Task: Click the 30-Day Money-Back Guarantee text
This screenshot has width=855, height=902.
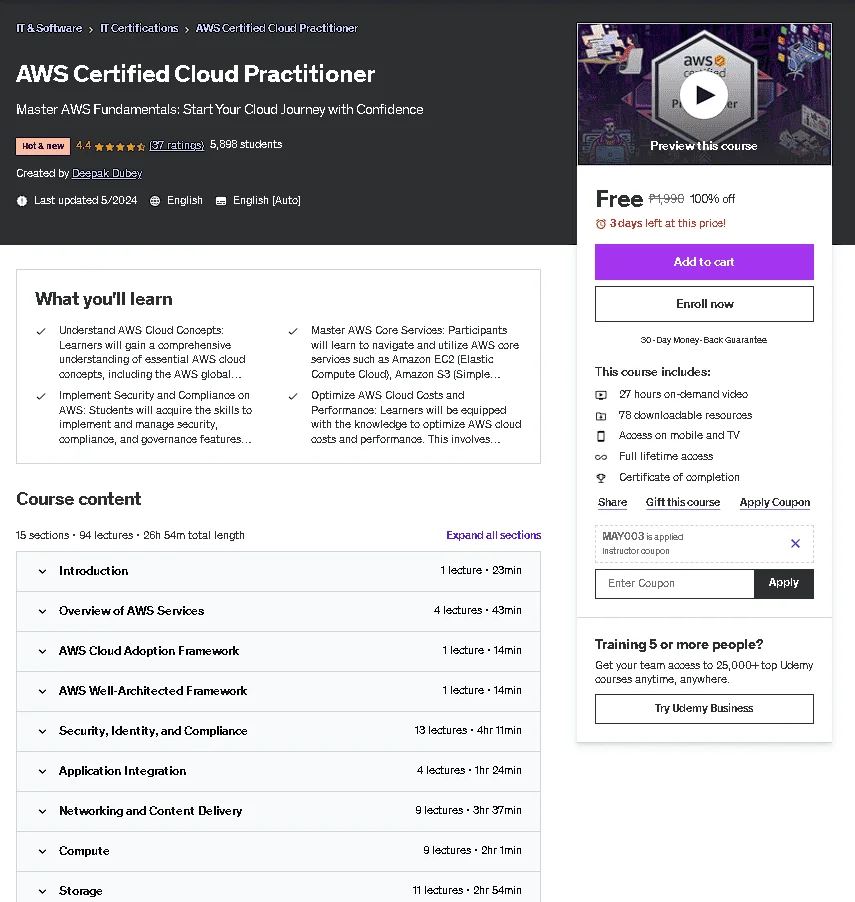Action: (x=704, y=340)
